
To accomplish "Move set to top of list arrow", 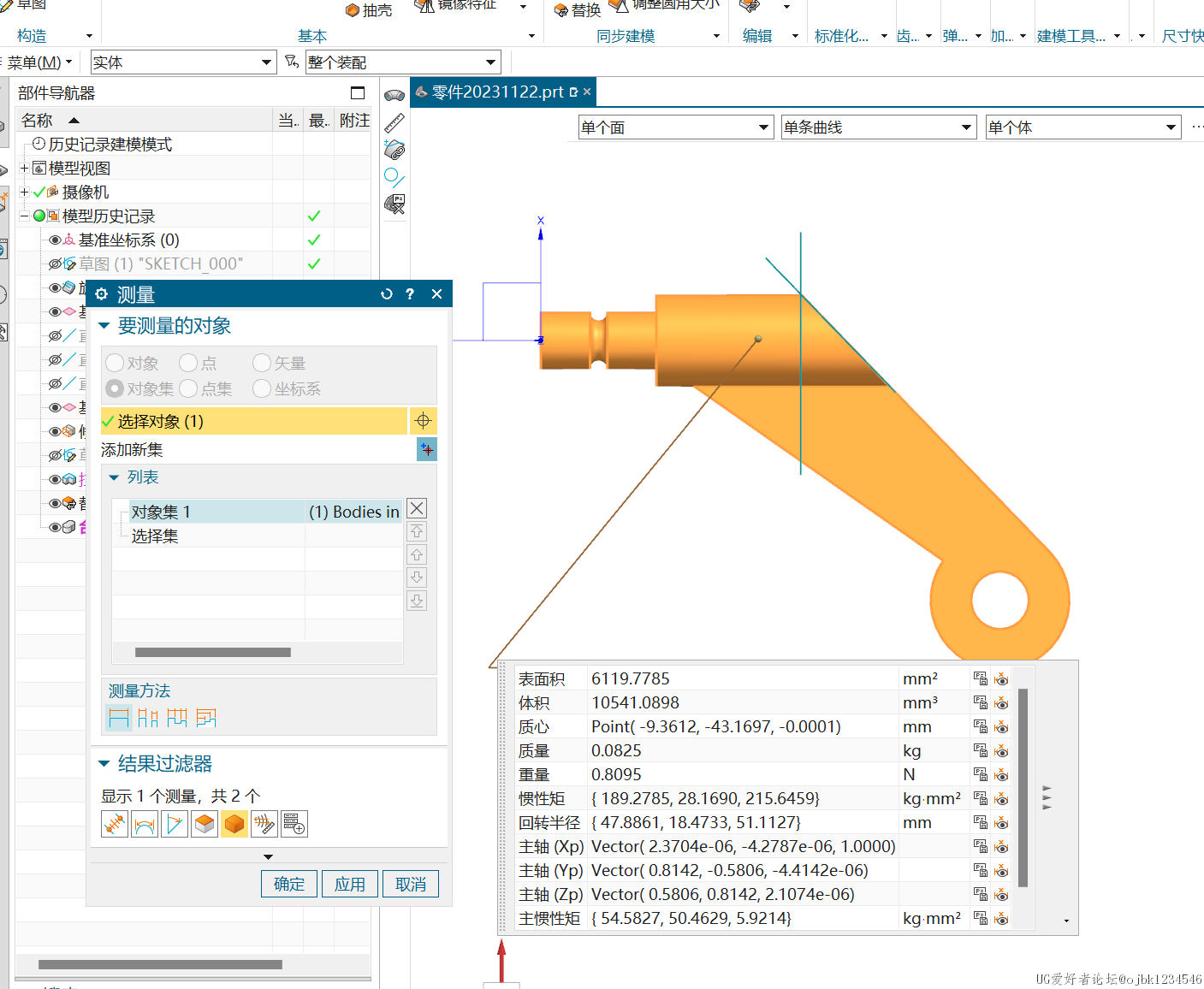I will [x=417, y=531].
